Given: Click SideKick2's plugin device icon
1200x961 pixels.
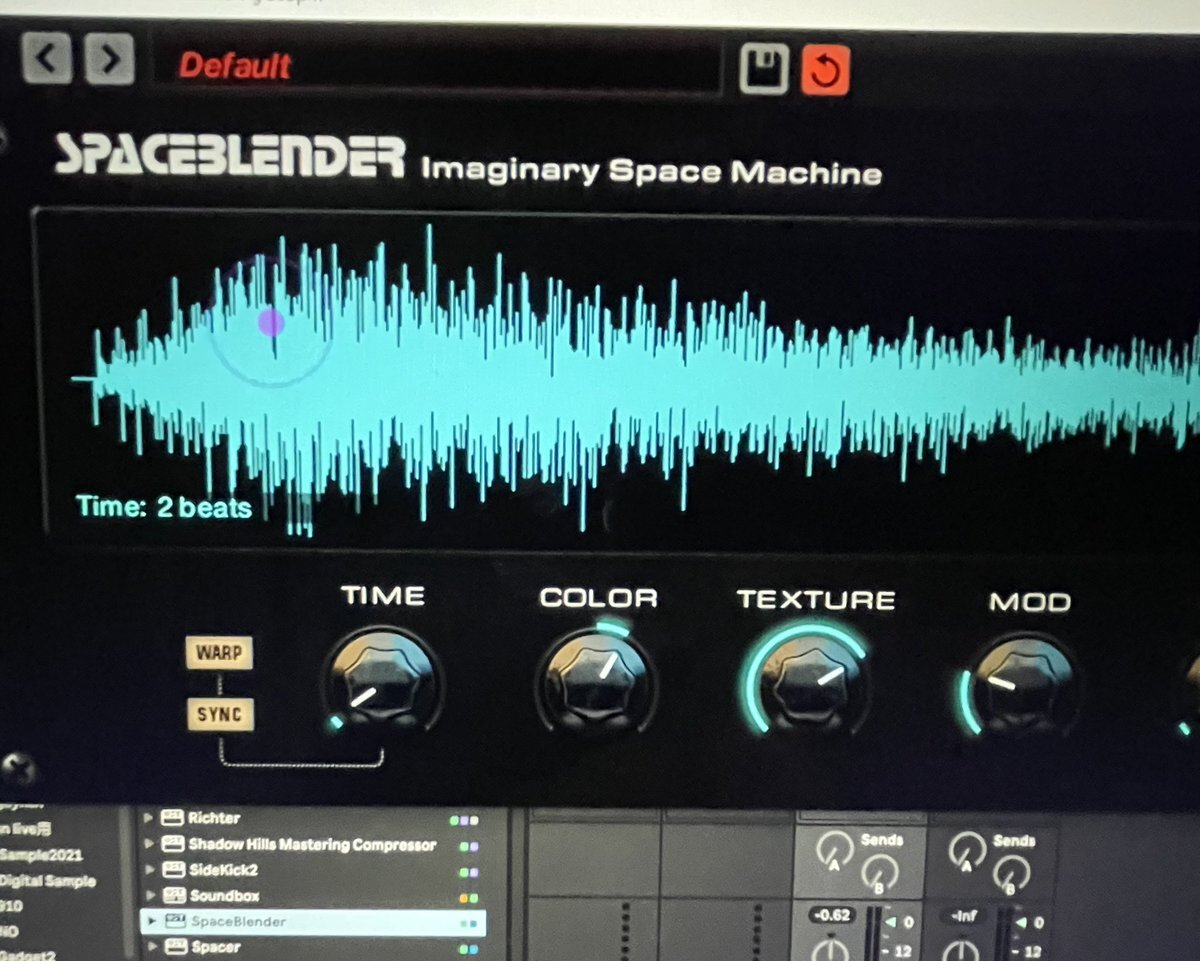Looking at the screenshot, I should tap(172, 871).
